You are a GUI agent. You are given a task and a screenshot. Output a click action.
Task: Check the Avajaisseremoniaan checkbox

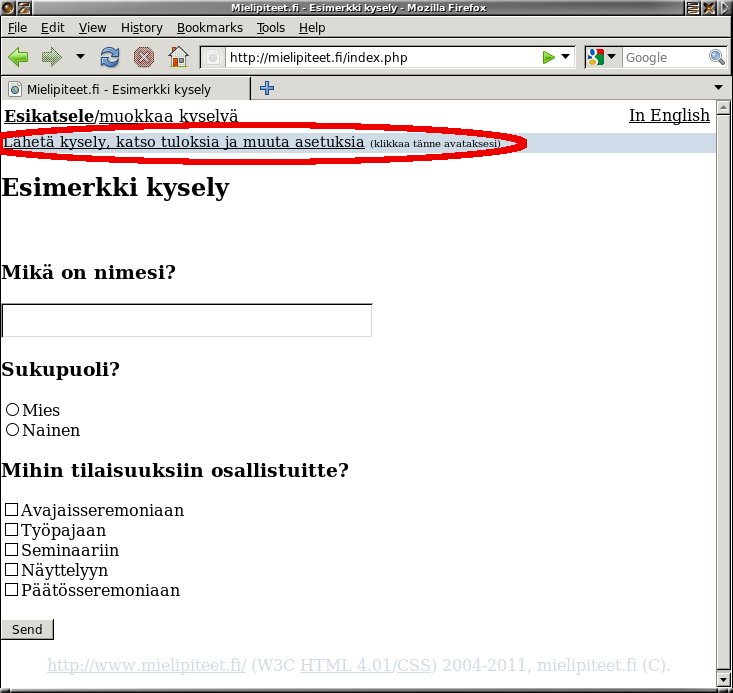[11, 509]
